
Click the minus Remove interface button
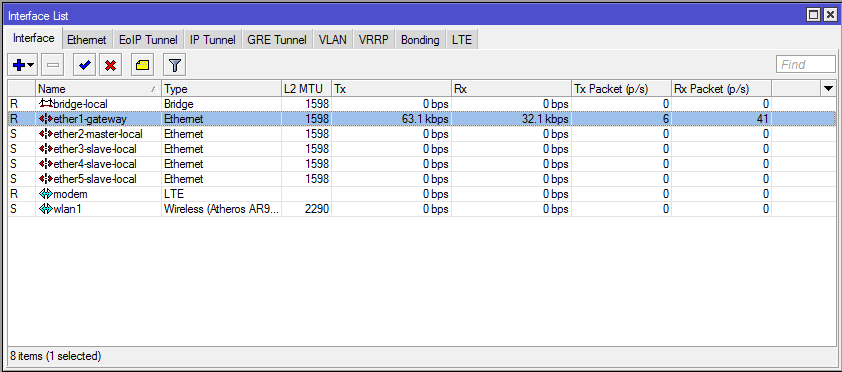click(x=53, y=65)
